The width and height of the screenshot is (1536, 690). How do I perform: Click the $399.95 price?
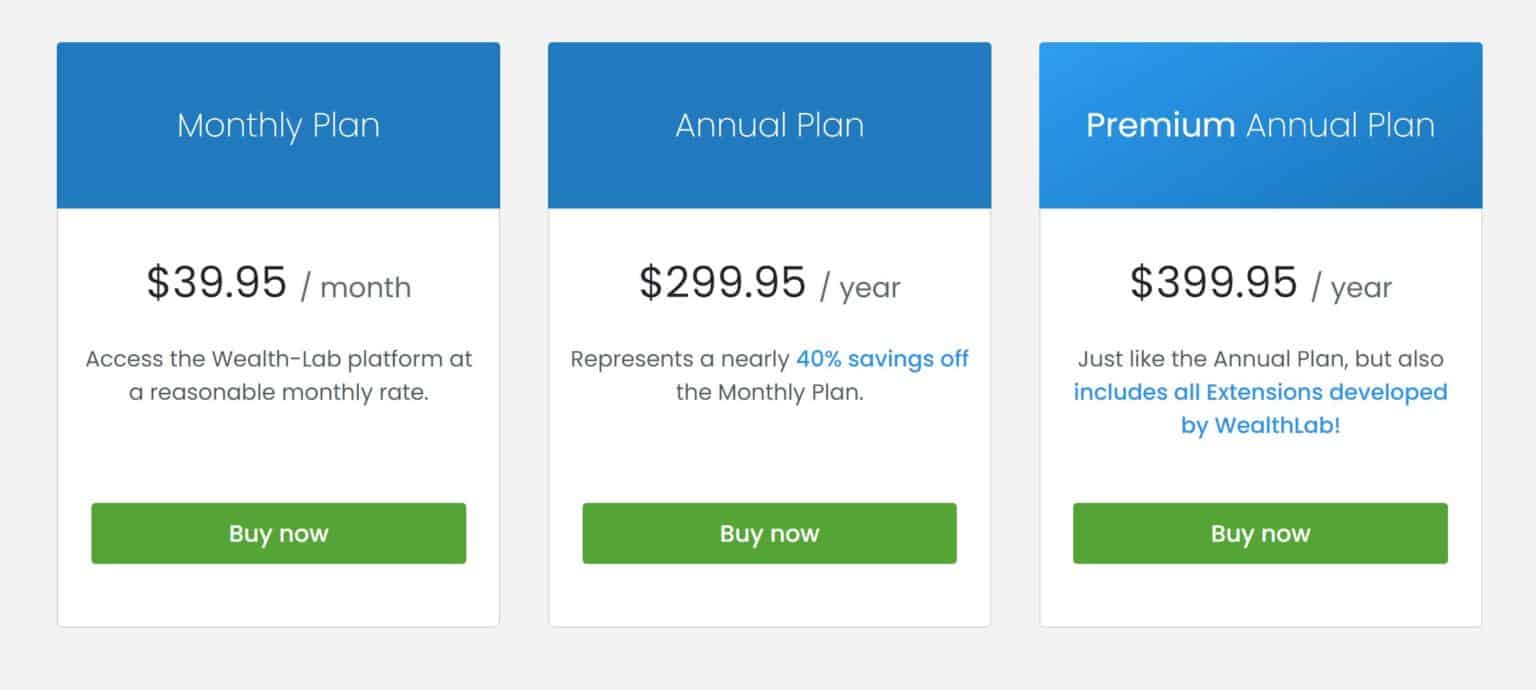pos(1213,283)
